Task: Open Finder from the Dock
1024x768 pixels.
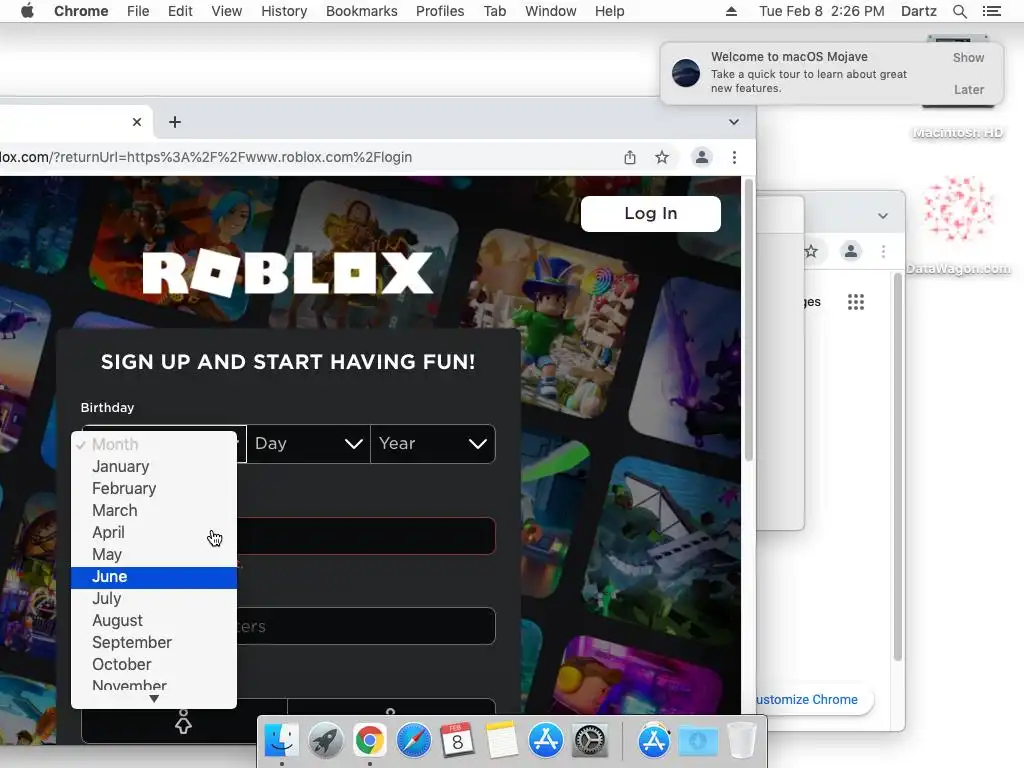Action: point(282,741)
